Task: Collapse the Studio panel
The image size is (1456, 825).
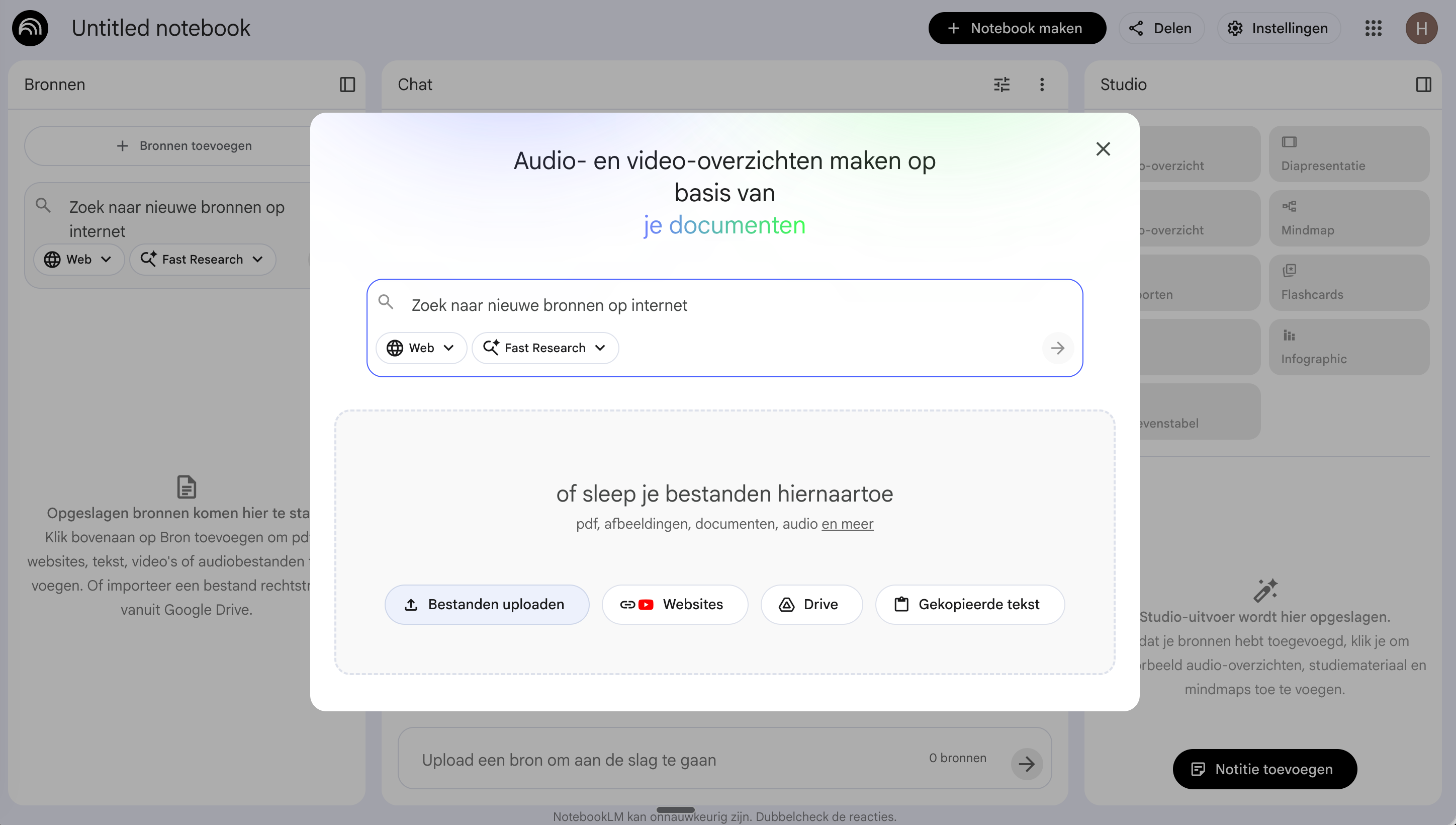Action: click(x=1423, y=85)
